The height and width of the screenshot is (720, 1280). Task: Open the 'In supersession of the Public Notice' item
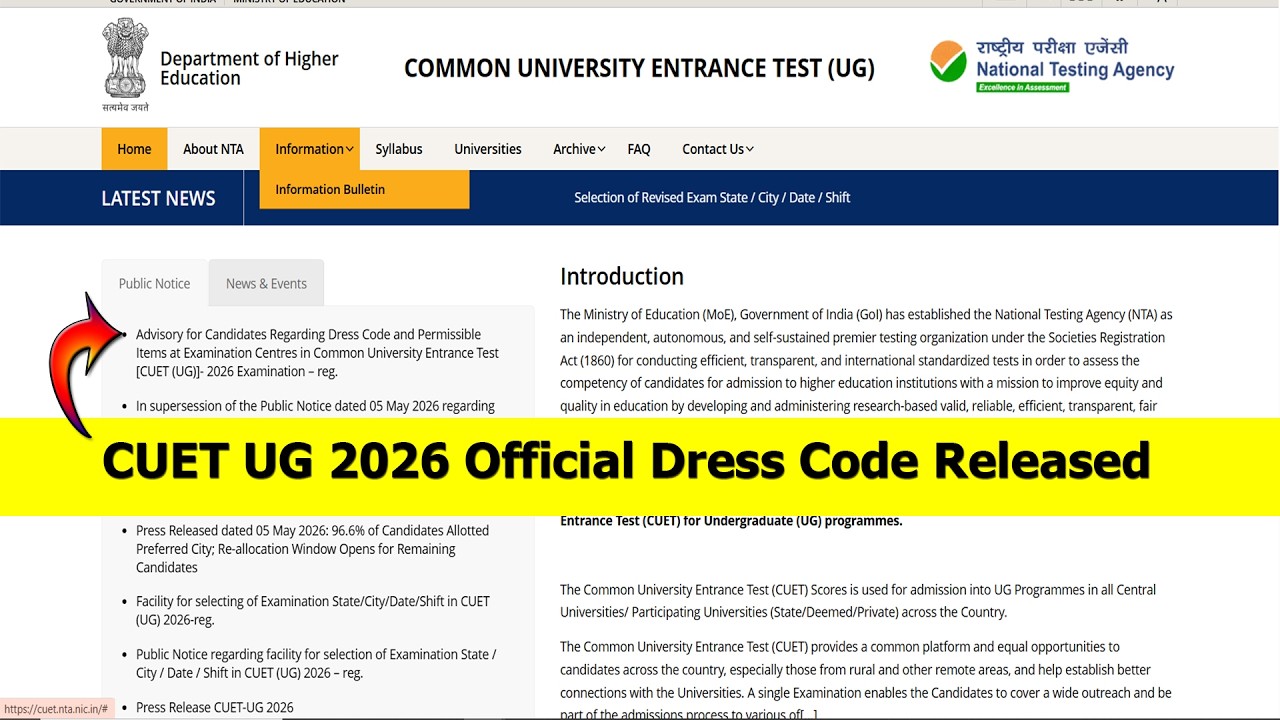315,406
